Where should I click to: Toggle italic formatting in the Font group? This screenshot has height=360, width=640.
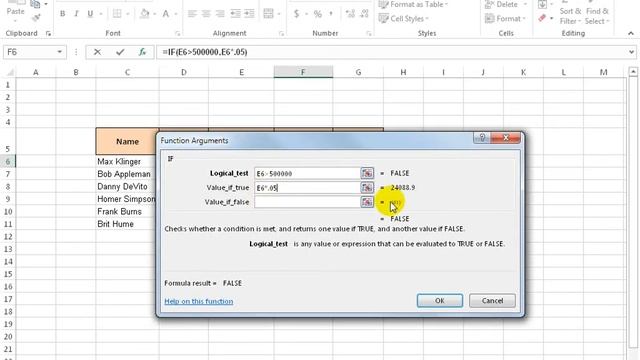tap(76, 14)
